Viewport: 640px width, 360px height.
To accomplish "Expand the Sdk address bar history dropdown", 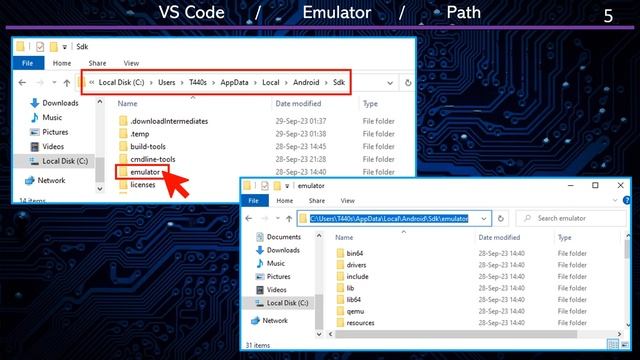I will pos(390,83).
